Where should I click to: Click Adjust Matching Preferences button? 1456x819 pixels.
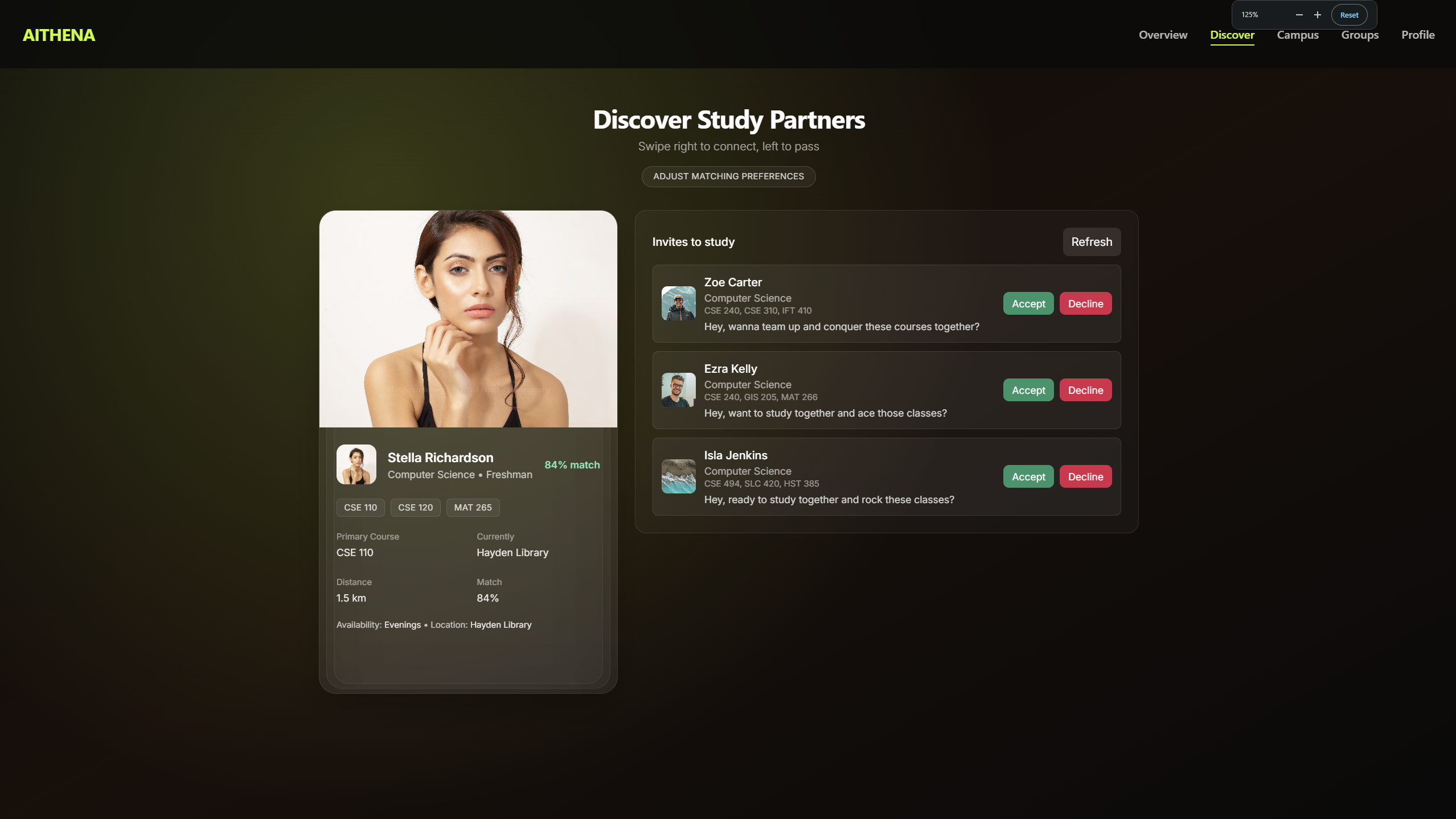728,176
